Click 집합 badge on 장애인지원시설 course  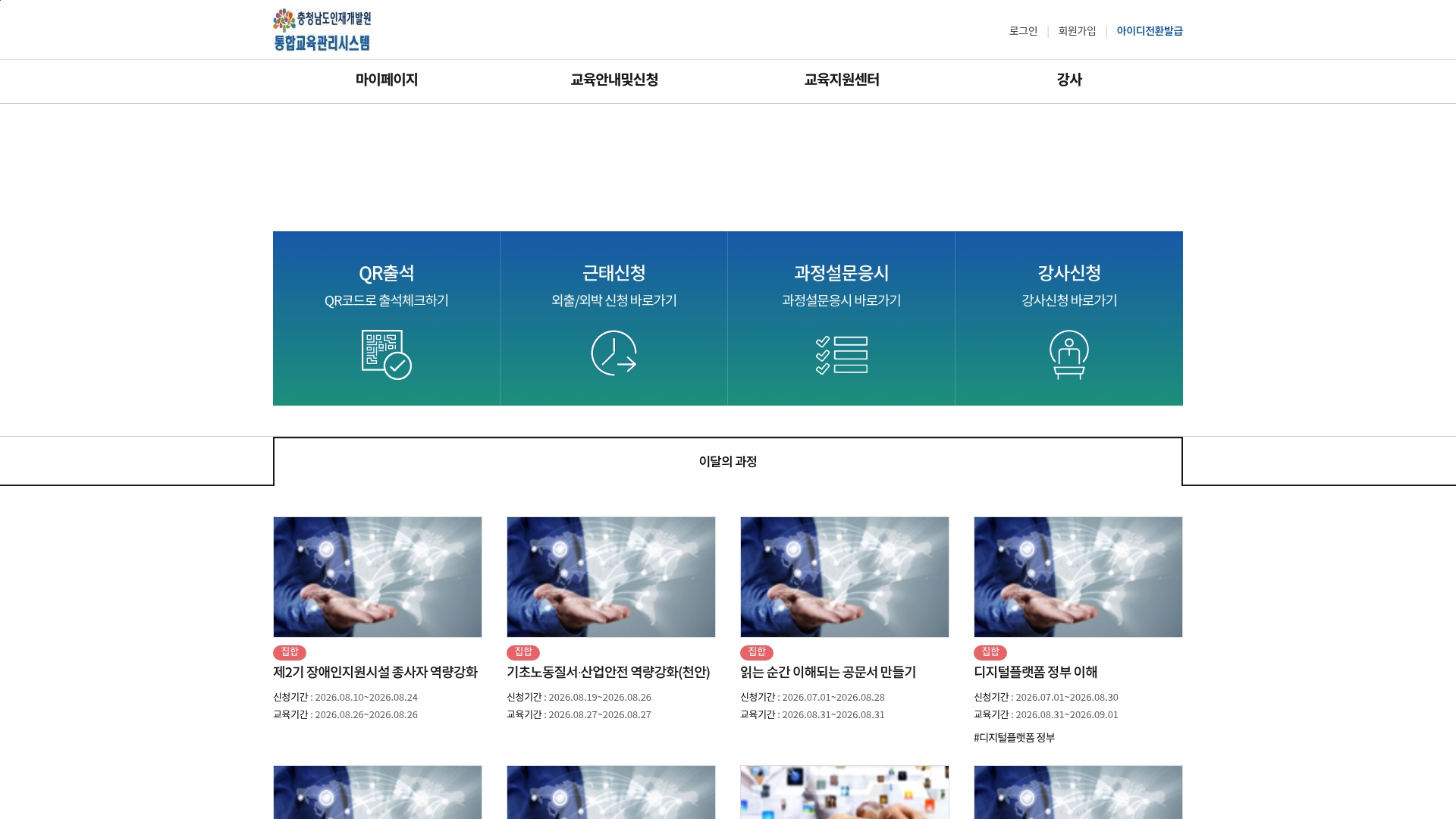click(290, 652)
